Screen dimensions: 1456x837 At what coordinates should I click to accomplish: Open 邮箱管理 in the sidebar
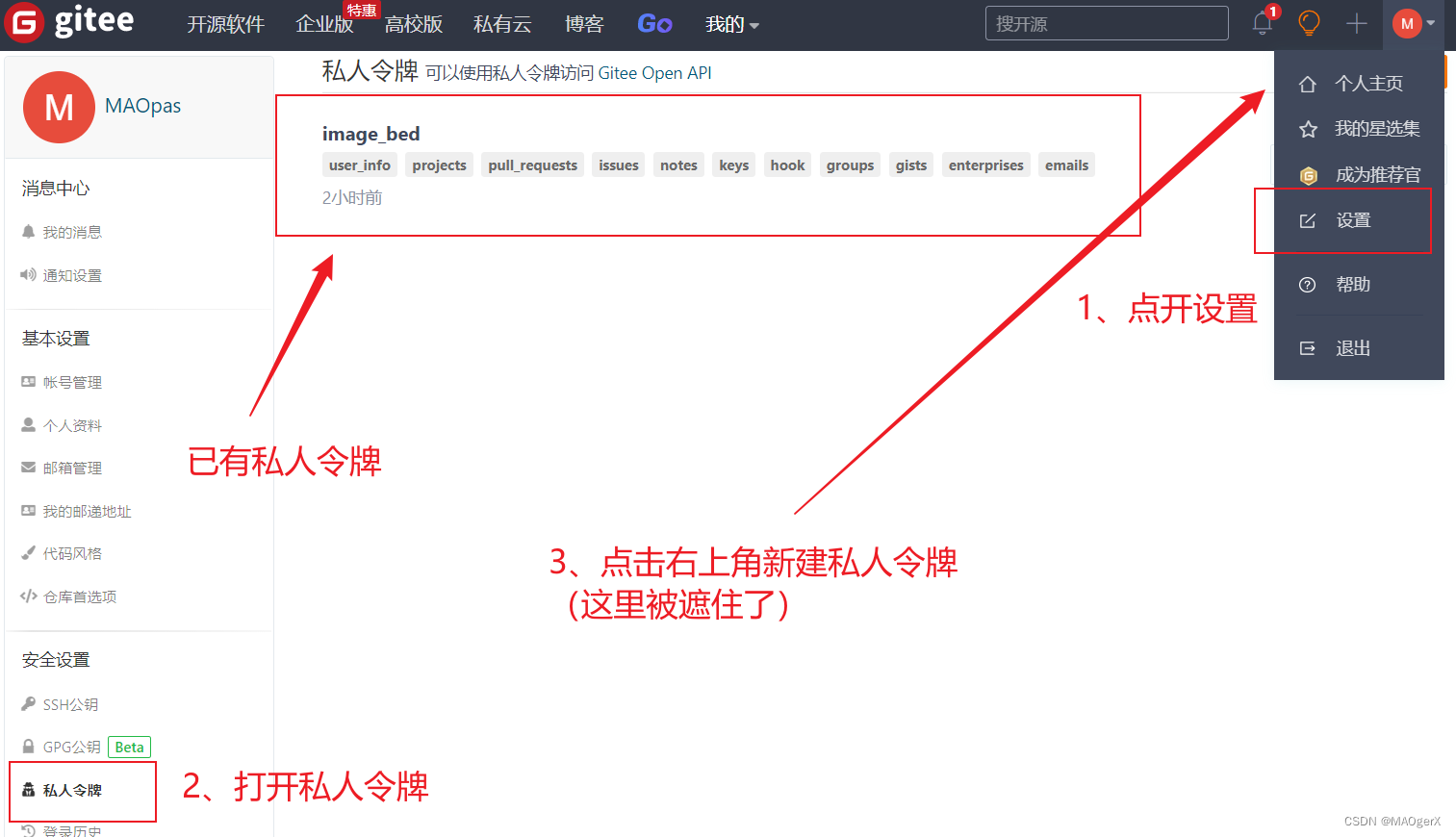(72, 468)
